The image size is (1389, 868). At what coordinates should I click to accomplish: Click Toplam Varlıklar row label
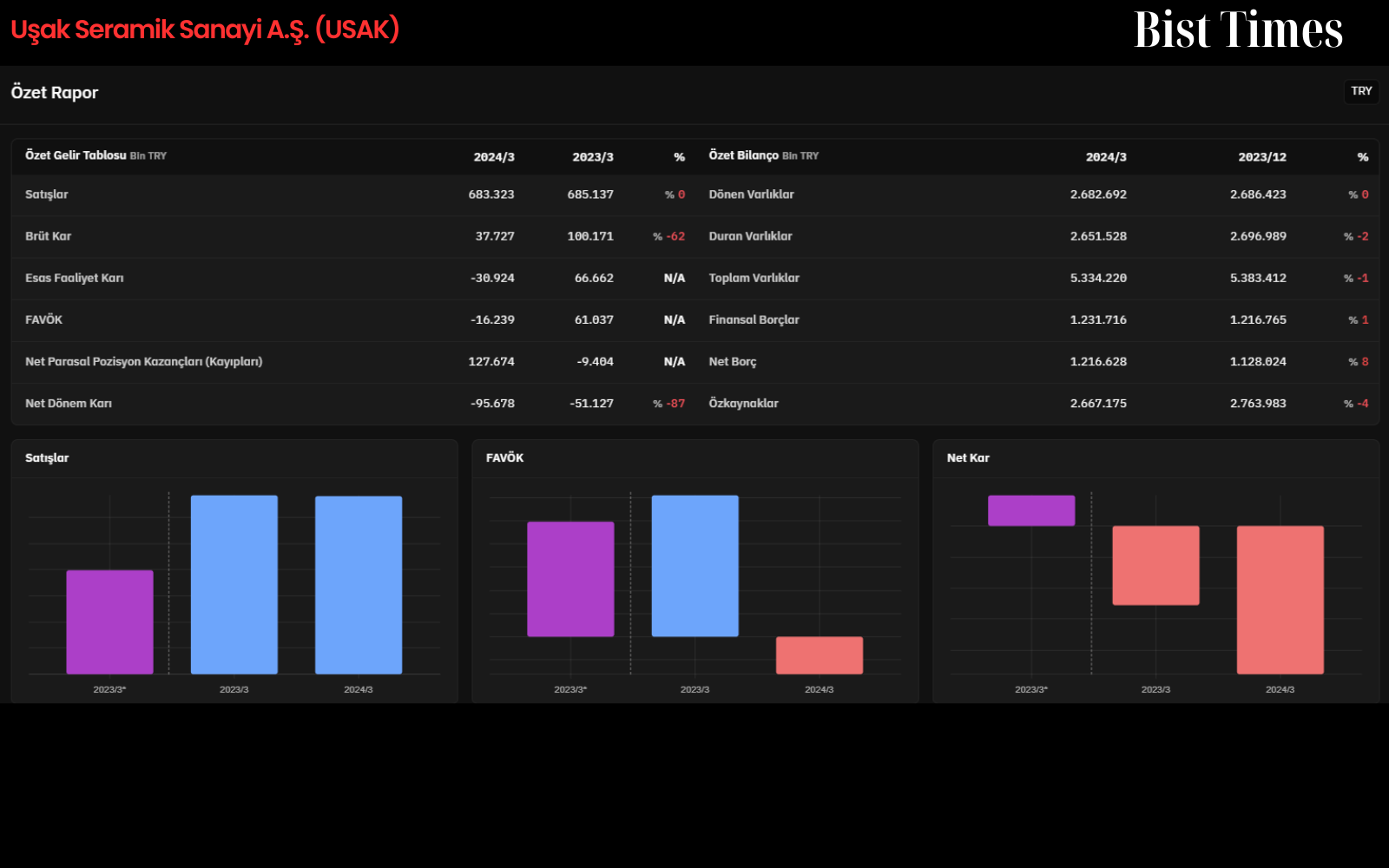pyautogui.click(x=754, y=278)
